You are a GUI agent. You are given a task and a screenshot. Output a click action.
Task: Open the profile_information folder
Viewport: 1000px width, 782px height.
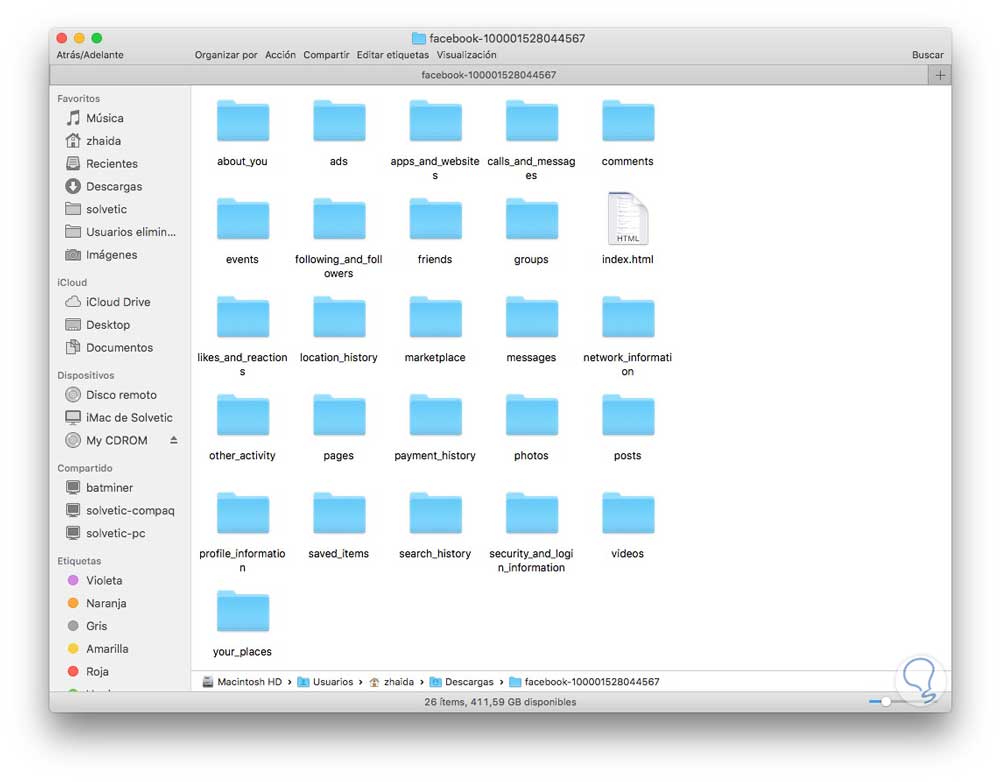coord(242,514)
